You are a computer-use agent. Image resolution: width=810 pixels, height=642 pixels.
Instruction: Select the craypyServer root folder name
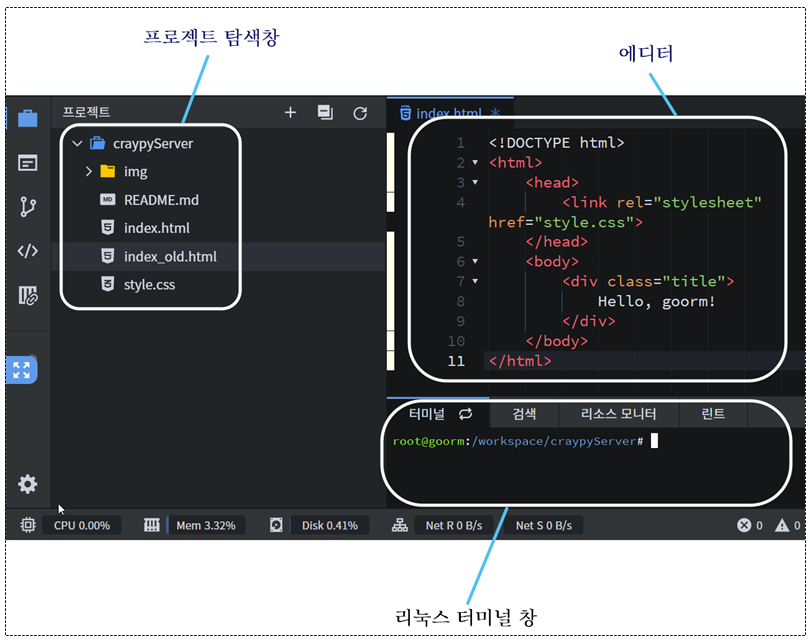(153, 144)
